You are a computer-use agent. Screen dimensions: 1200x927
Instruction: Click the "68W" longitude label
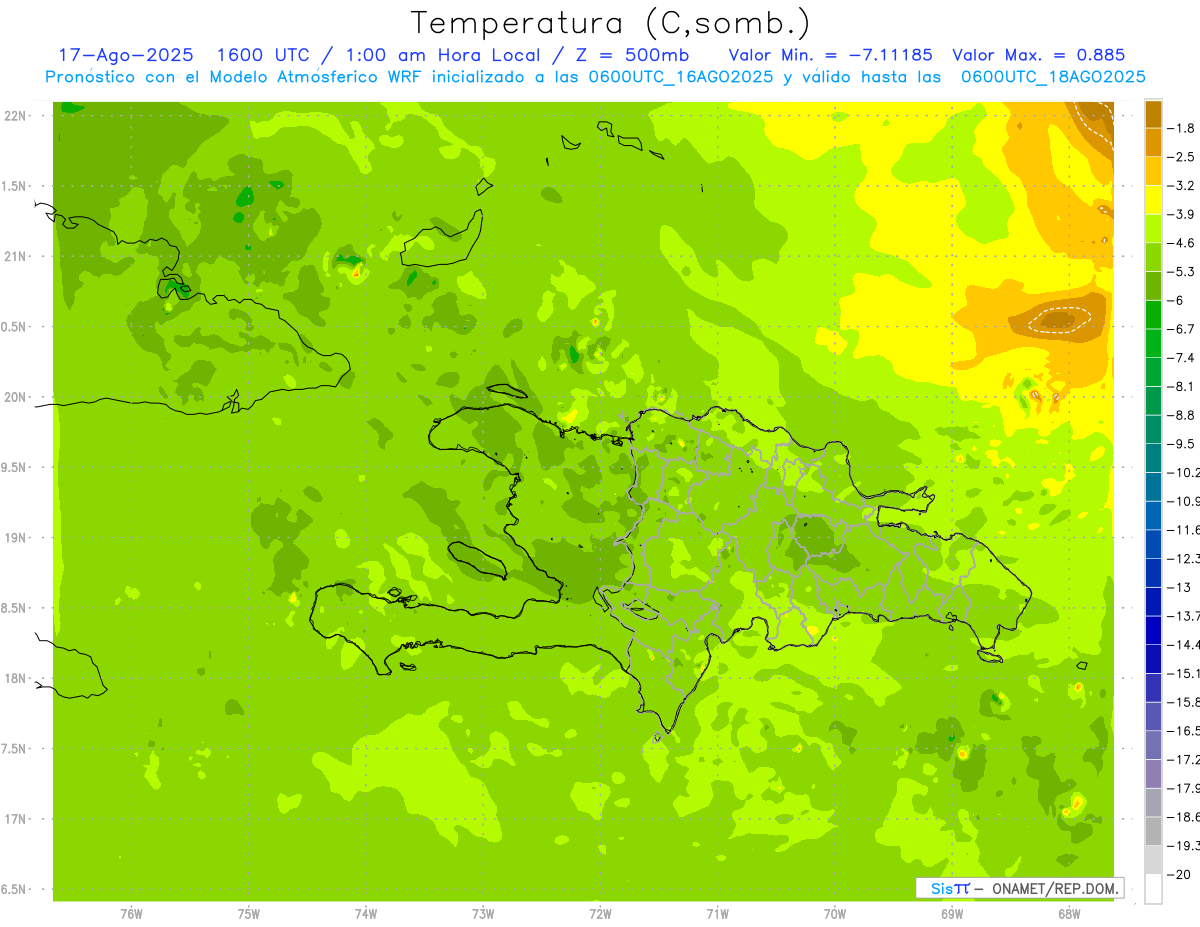click(x=1069, y=914)
